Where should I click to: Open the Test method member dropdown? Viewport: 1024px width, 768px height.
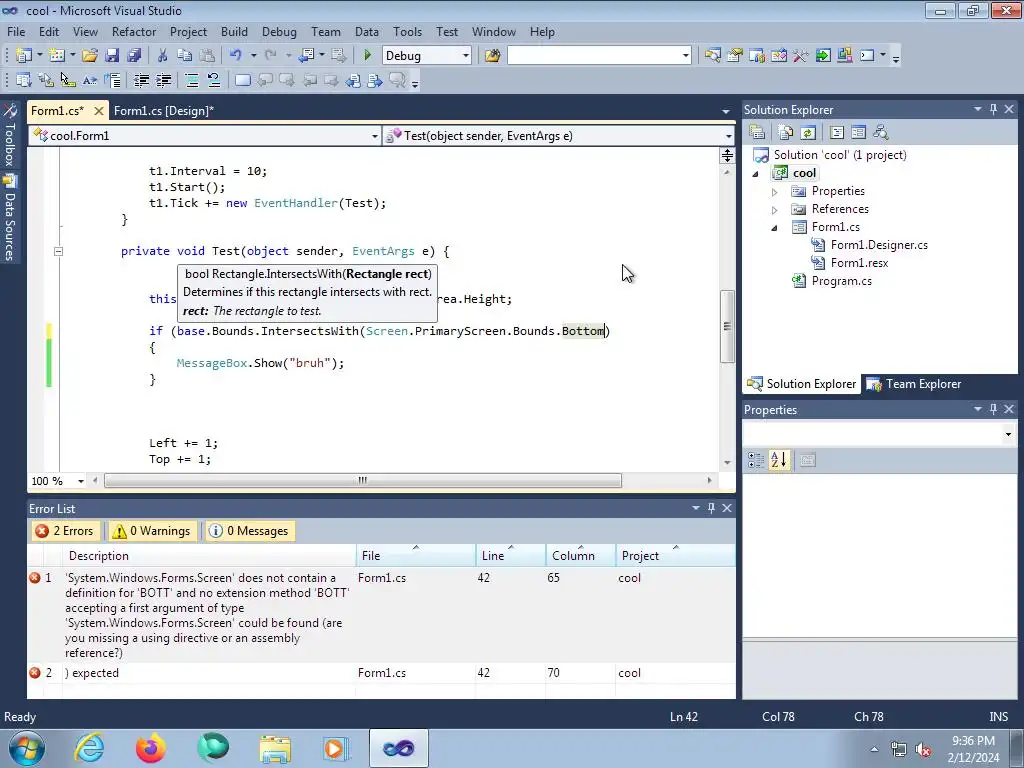pos(728,136)
